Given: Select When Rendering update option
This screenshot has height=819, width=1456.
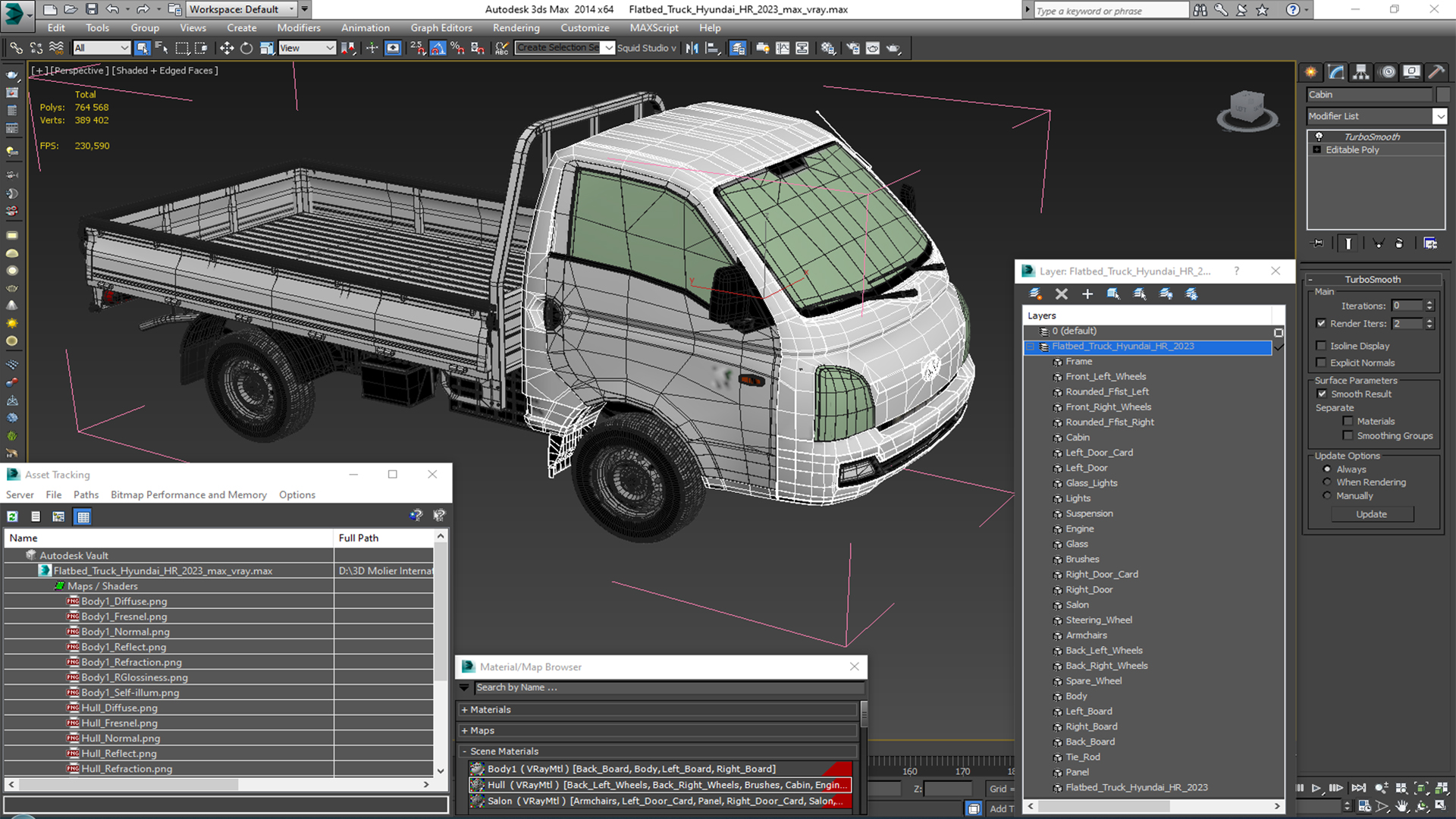Looking at the screenshot, I should (x=1327, y=482).
